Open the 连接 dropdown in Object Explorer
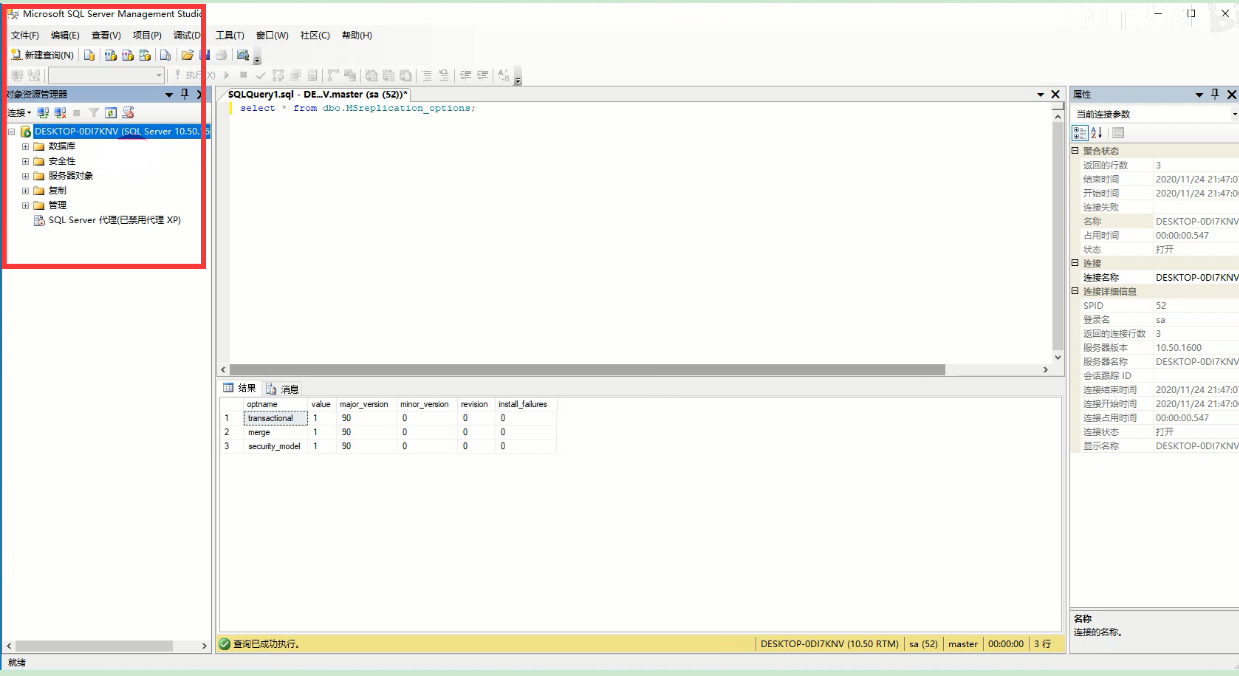The height and width of the screenshot is (676, 1239). pyautogui.click(x=20, y=113)
